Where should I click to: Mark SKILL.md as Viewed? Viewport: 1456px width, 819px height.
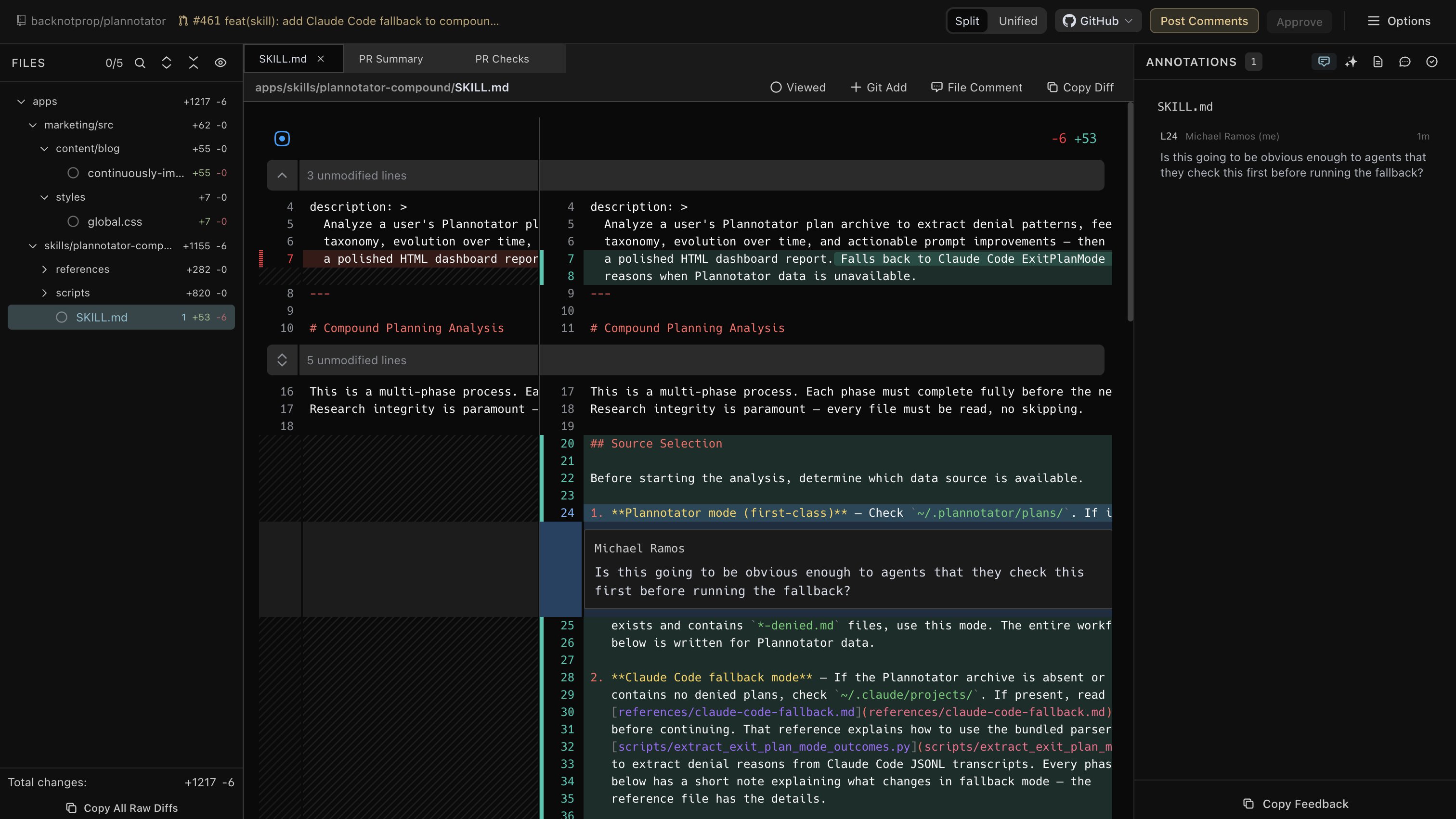pos(798,87)
